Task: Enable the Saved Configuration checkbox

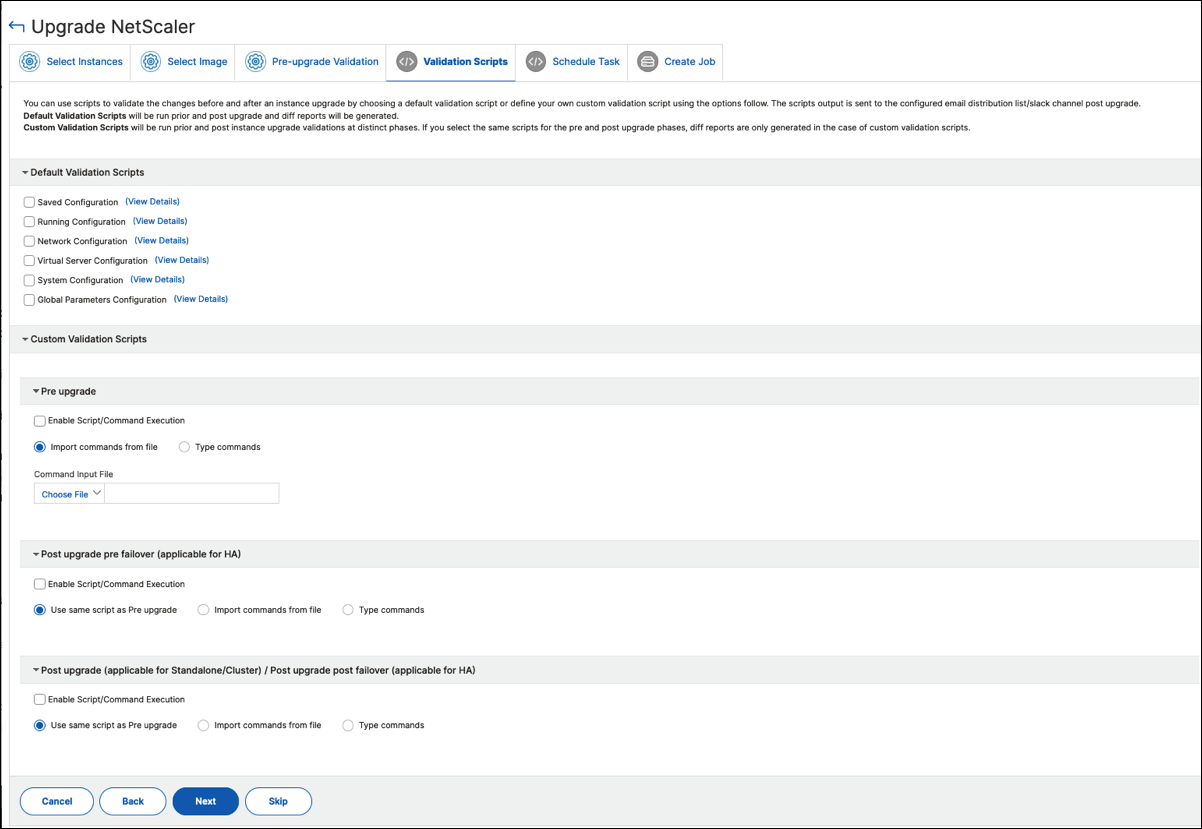Action: point(29,202)
